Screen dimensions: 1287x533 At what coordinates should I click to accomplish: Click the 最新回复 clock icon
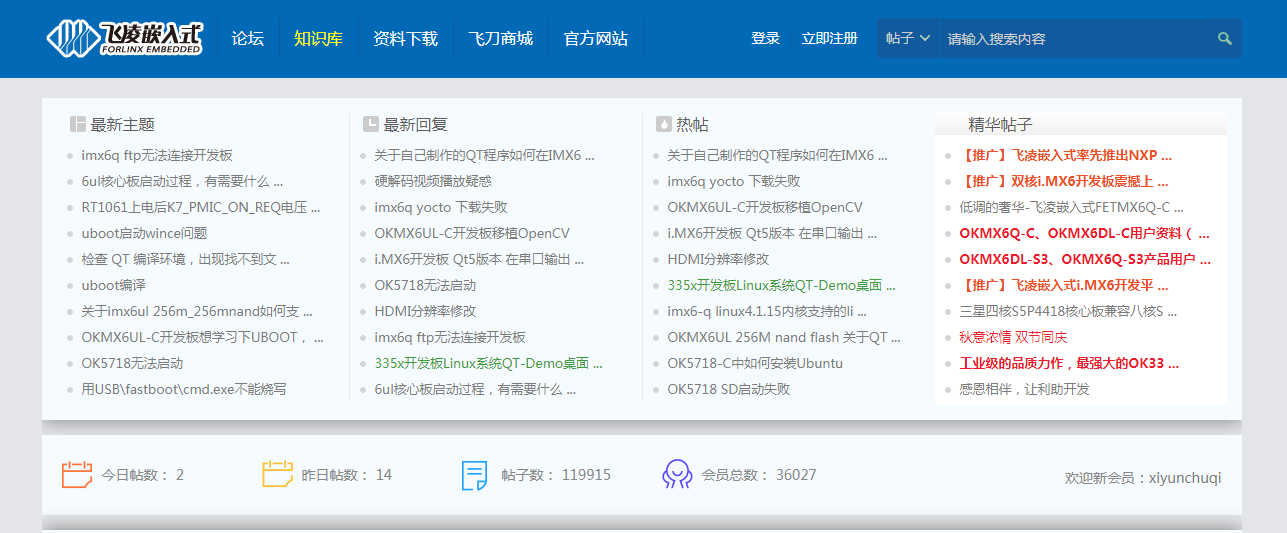click(370, 124)
